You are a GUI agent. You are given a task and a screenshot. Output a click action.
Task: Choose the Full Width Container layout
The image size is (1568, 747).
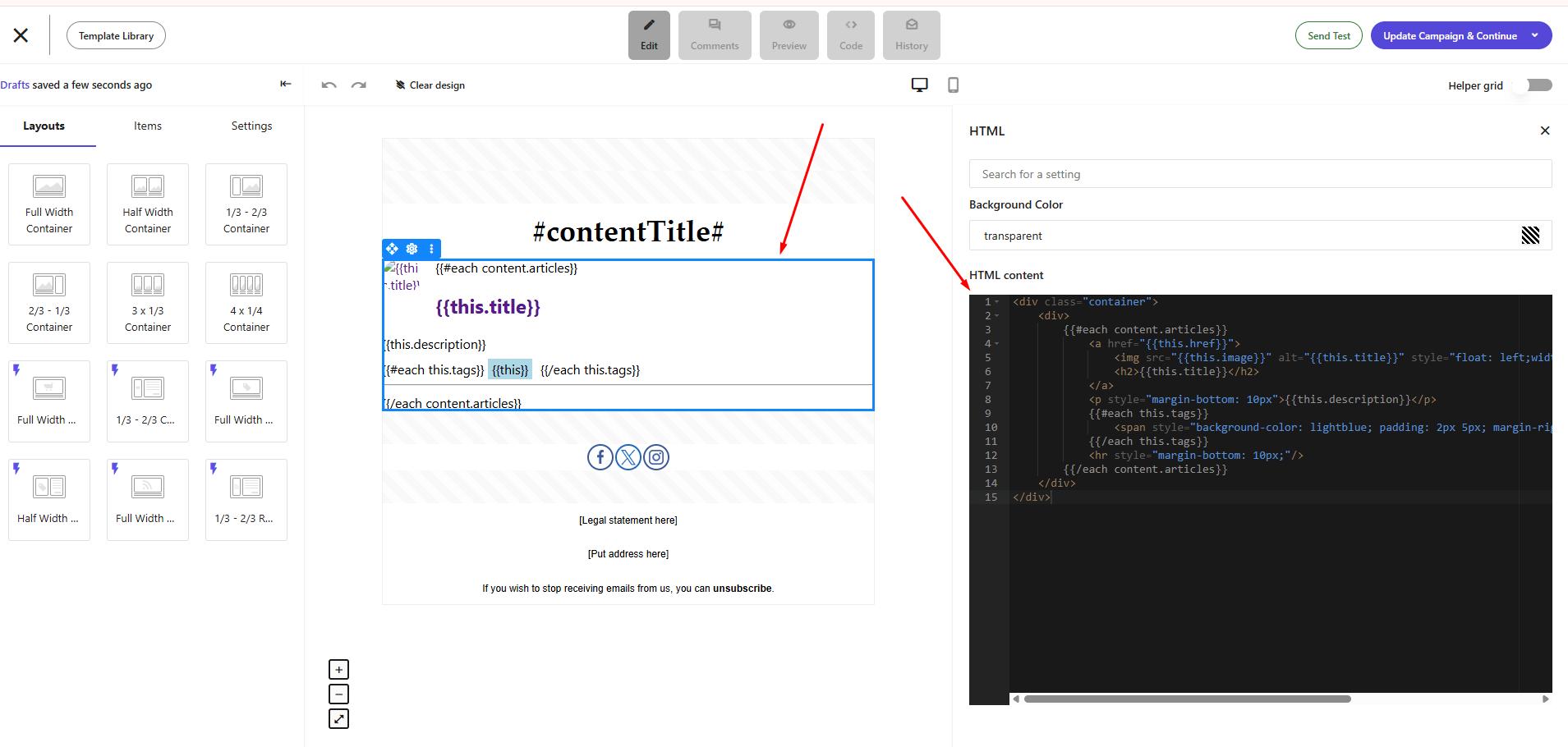(49, 204)
